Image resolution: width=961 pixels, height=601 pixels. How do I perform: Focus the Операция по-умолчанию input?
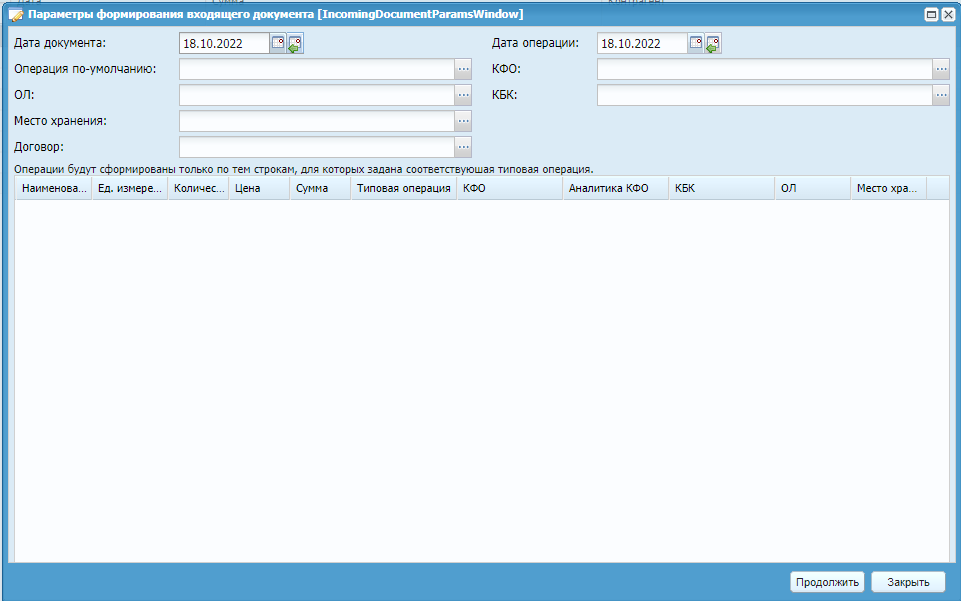[317, 69]
